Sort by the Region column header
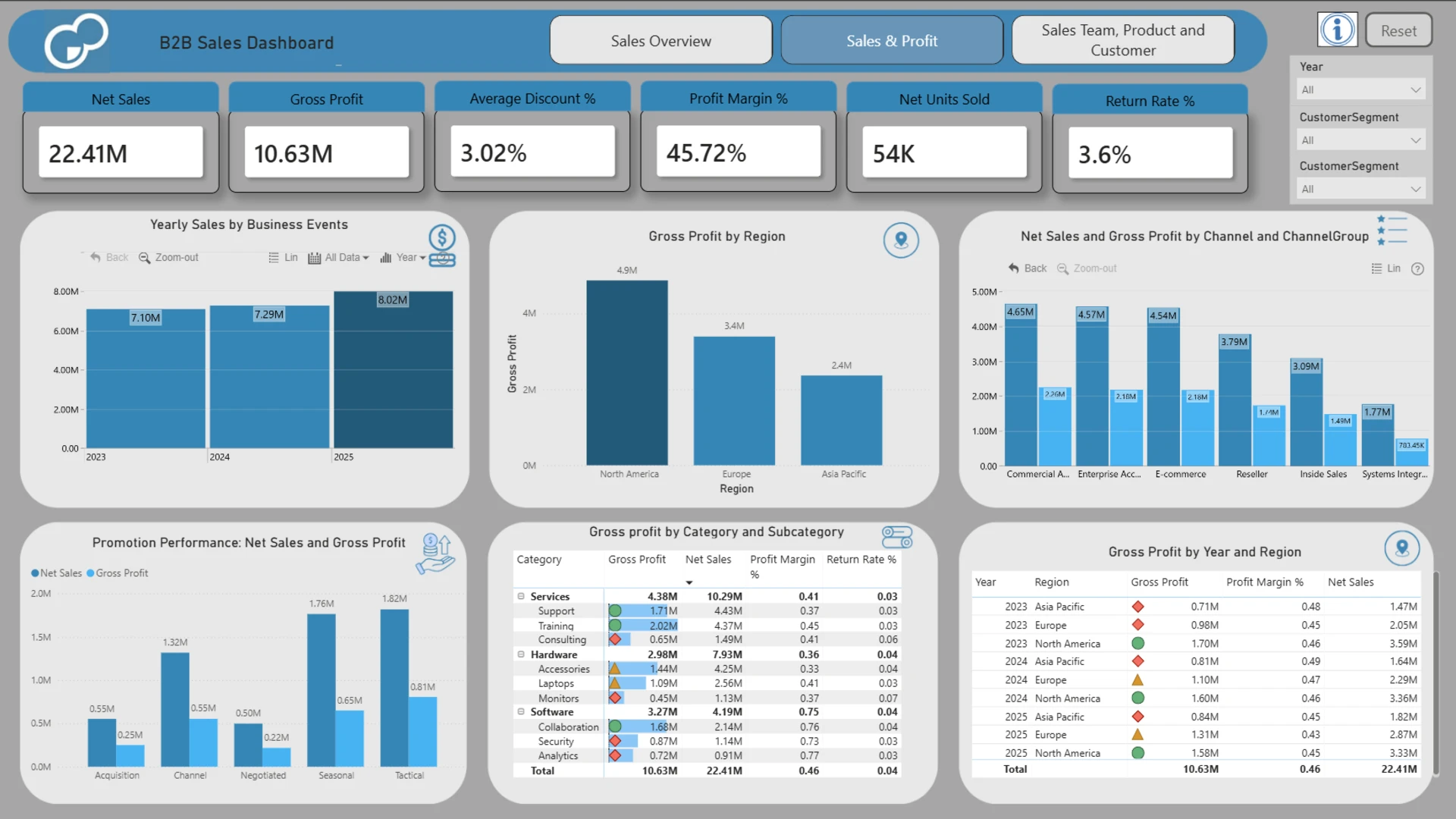The width and height of the screenshot is (1456, 819). click(1052, 582)
